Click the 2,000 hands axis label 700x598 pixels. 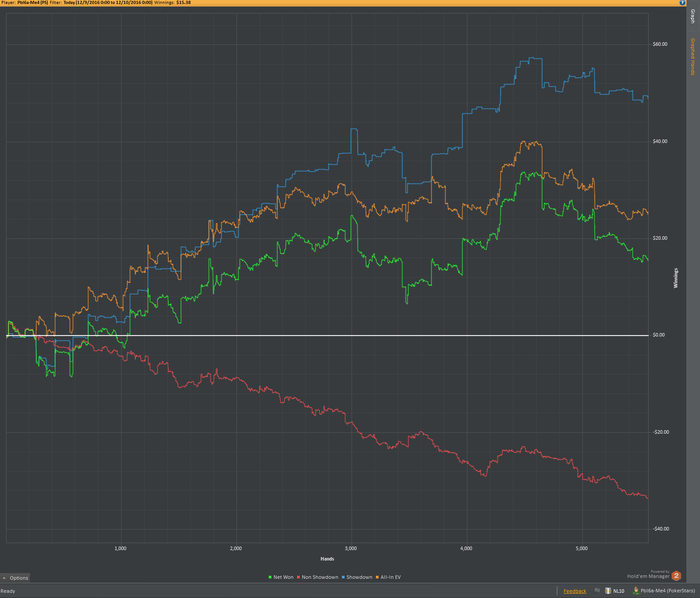tap(236, 548)
